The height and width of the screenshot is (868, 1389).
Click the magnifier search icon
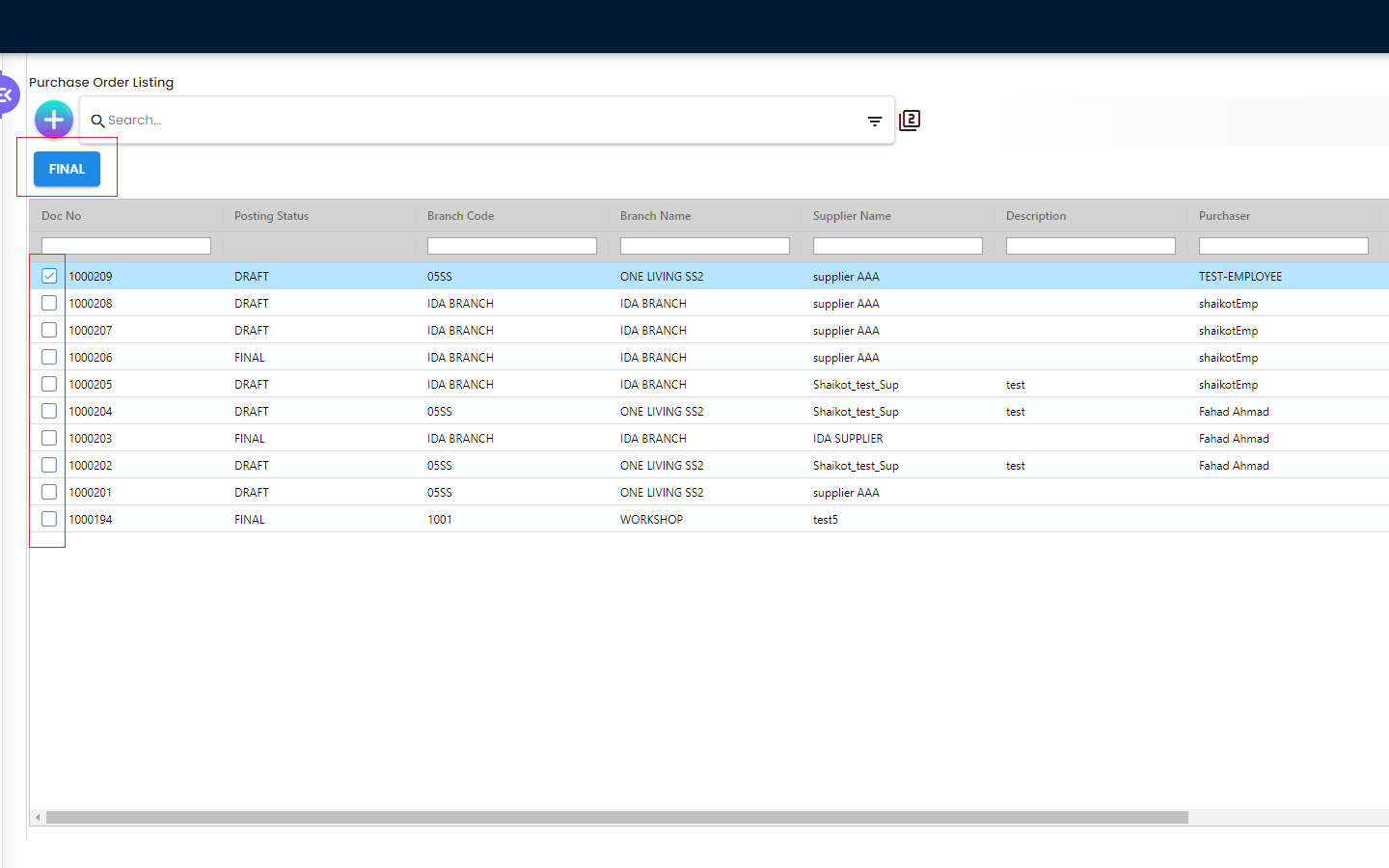point(97,122)
